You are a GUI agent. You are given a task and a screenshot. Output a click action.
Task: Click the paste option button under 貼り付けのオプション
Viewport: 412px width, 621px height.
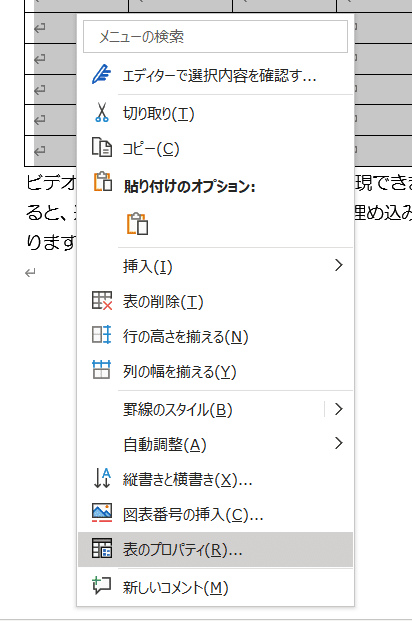pos(137,223)
